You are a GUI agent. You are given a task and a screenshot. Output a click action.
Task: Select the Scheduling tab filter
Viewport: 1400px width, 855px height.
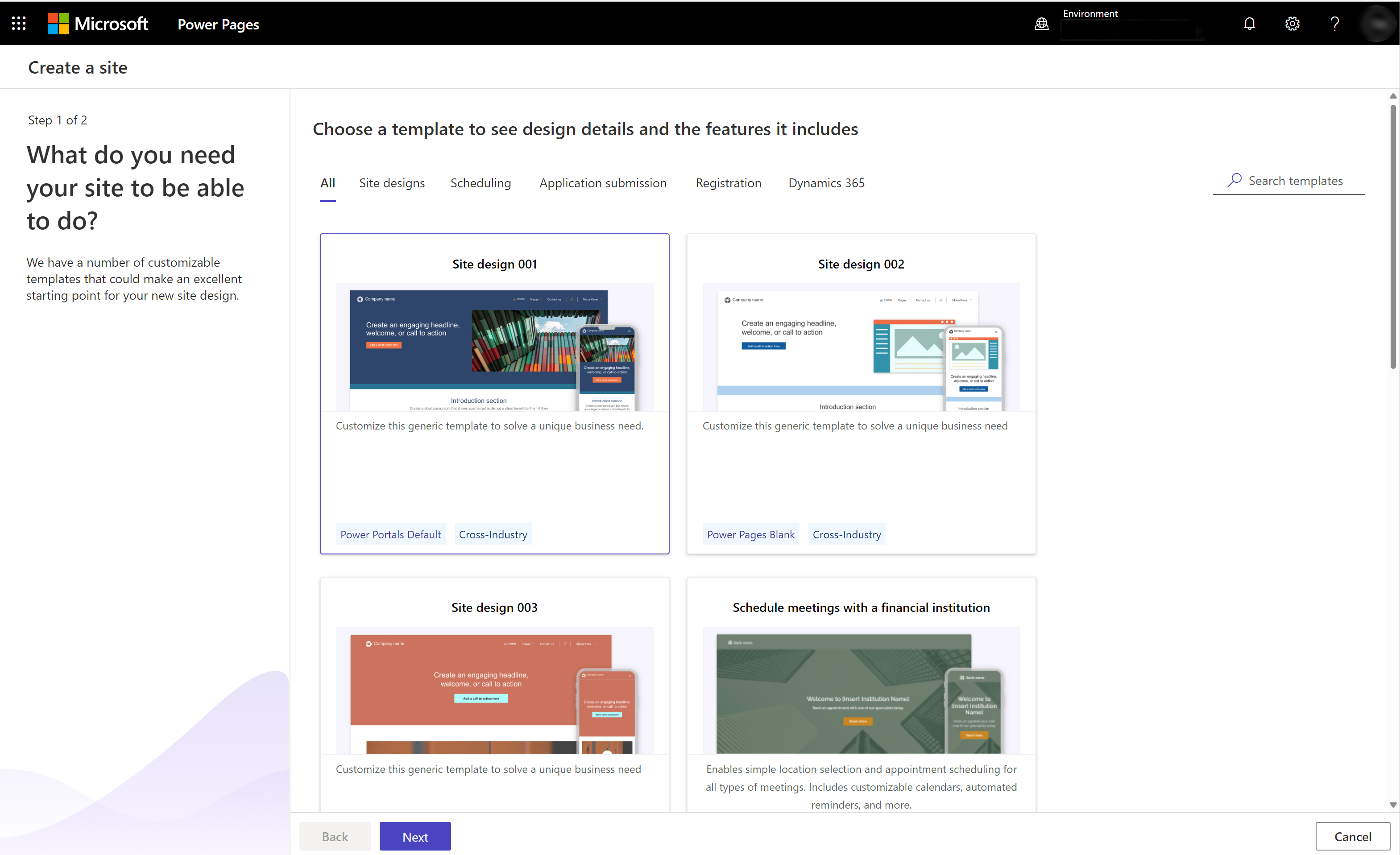tap(481, 182)
